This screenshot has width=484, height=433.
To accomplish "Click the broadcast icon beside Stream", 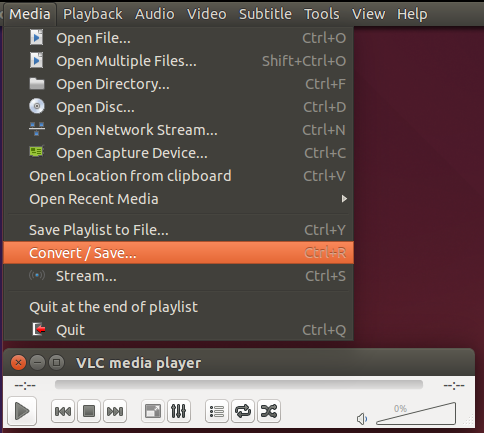I will [x=37, y=275].
